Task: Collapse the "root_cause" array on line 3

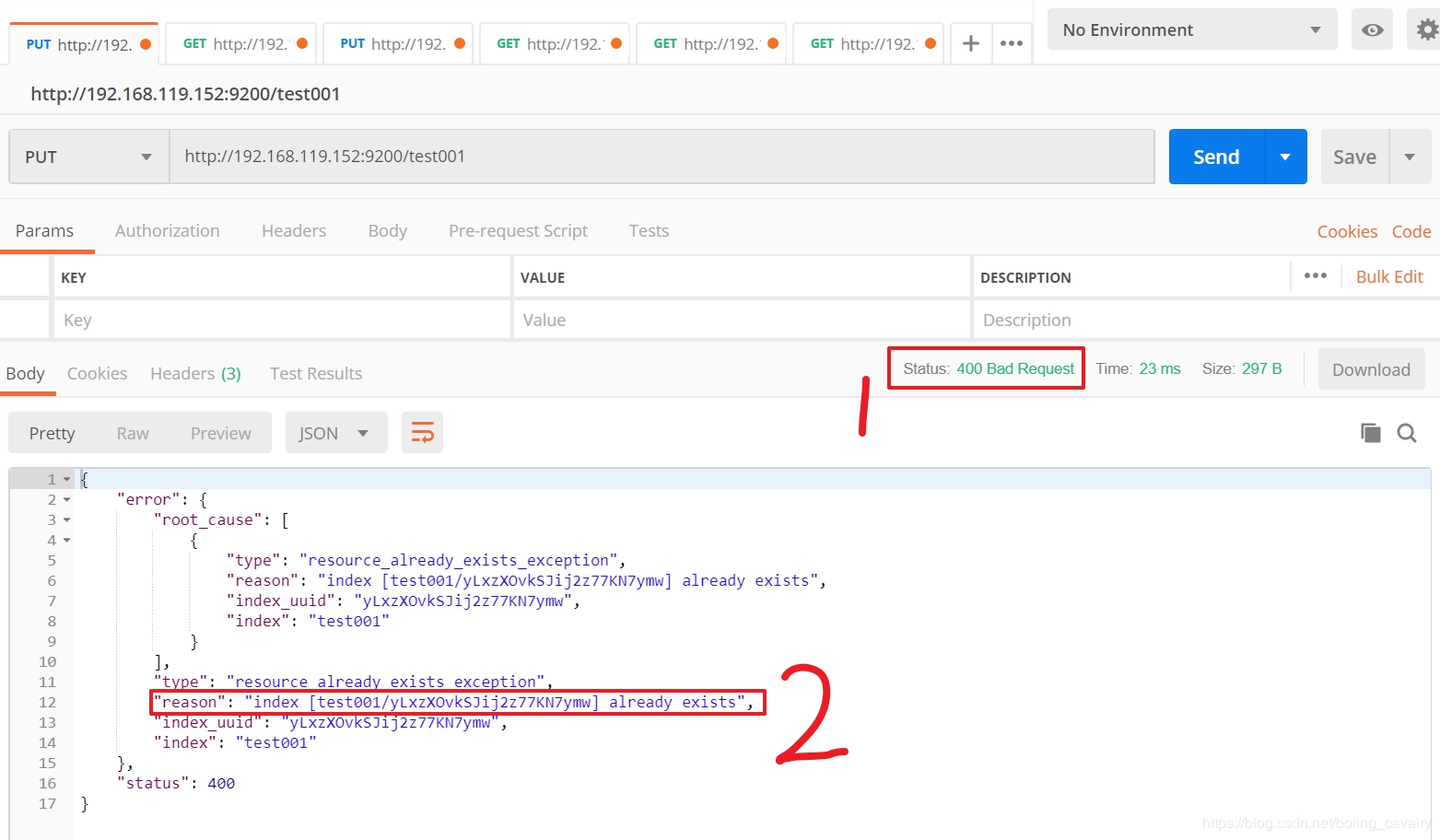Action: tap(66, 519)
